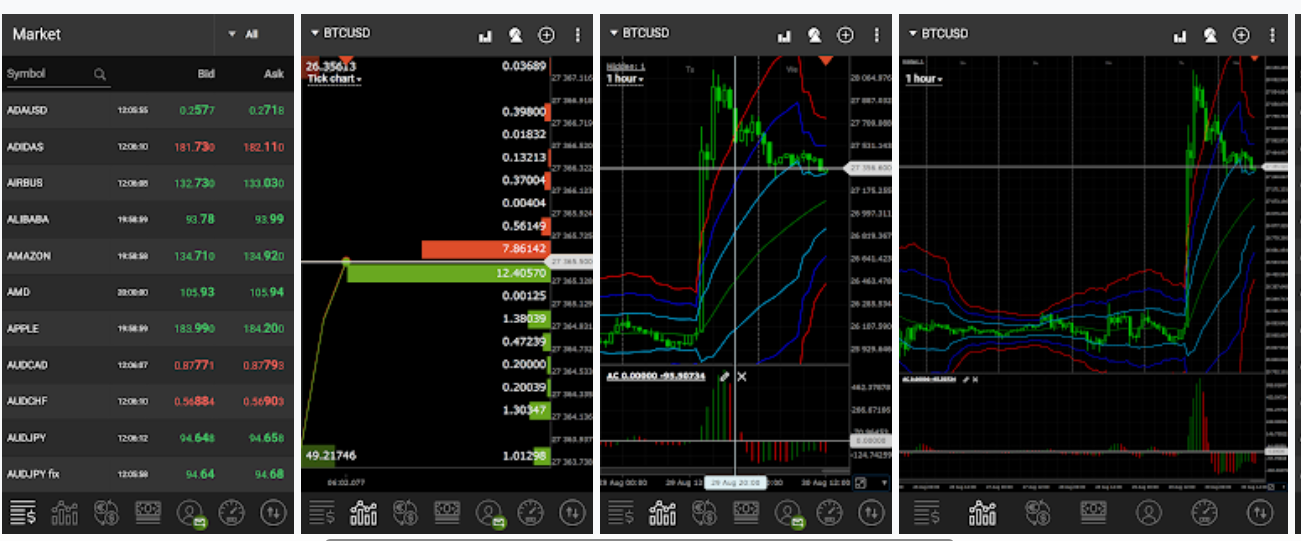
Task: Select AUDCAD row in Market list
Action: (x=147, y=365)
